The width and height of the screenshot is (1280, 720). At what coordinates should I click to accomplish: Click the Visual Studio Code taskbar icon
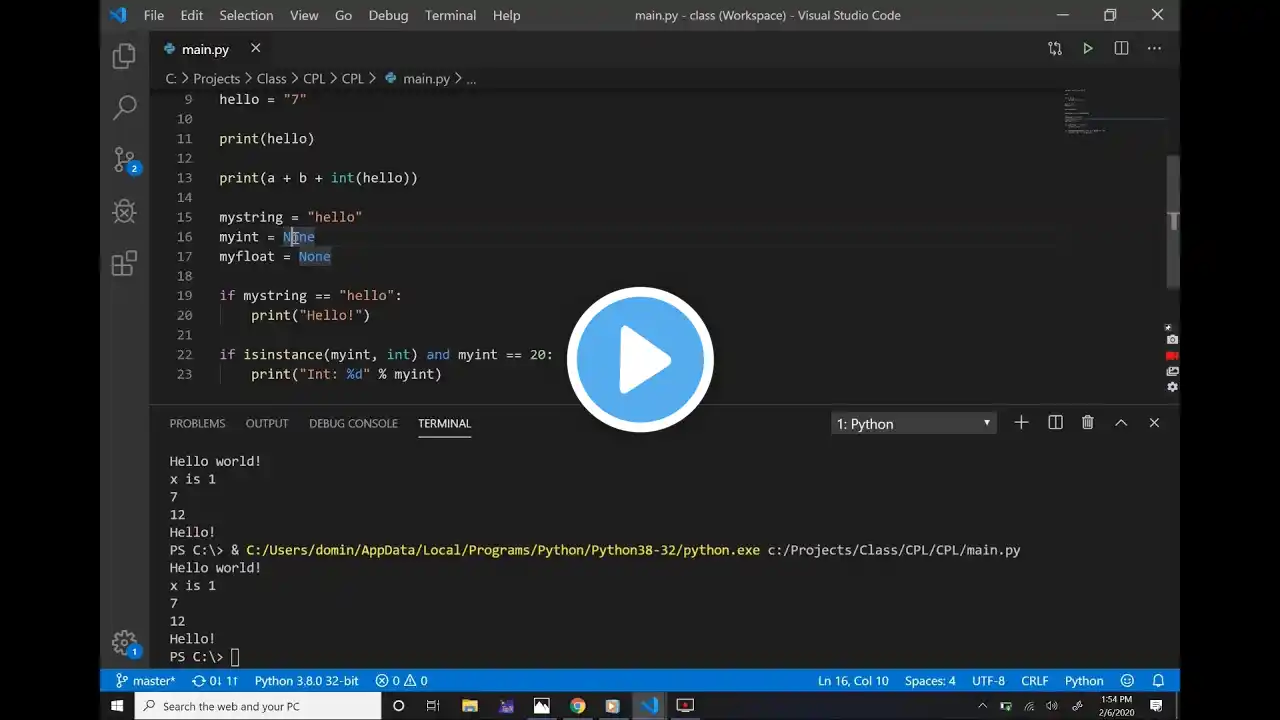[x=649, y=706]
